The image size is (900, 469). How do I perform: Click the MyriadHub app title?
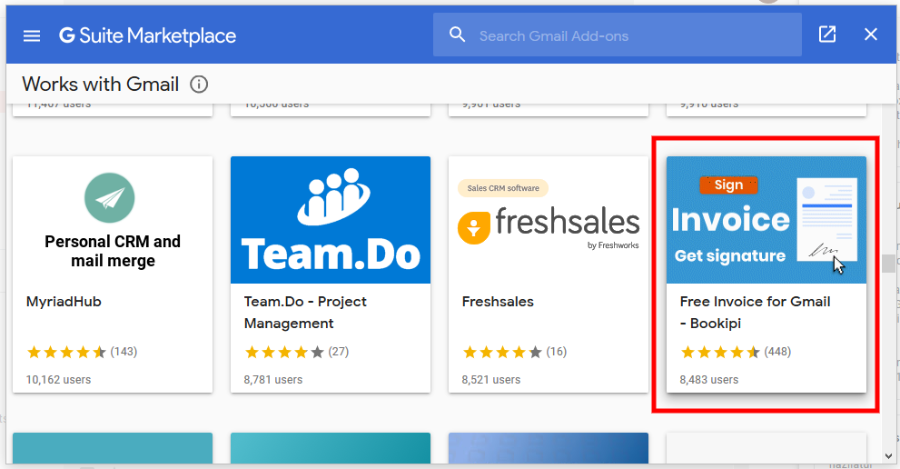[x=64, y=301]
